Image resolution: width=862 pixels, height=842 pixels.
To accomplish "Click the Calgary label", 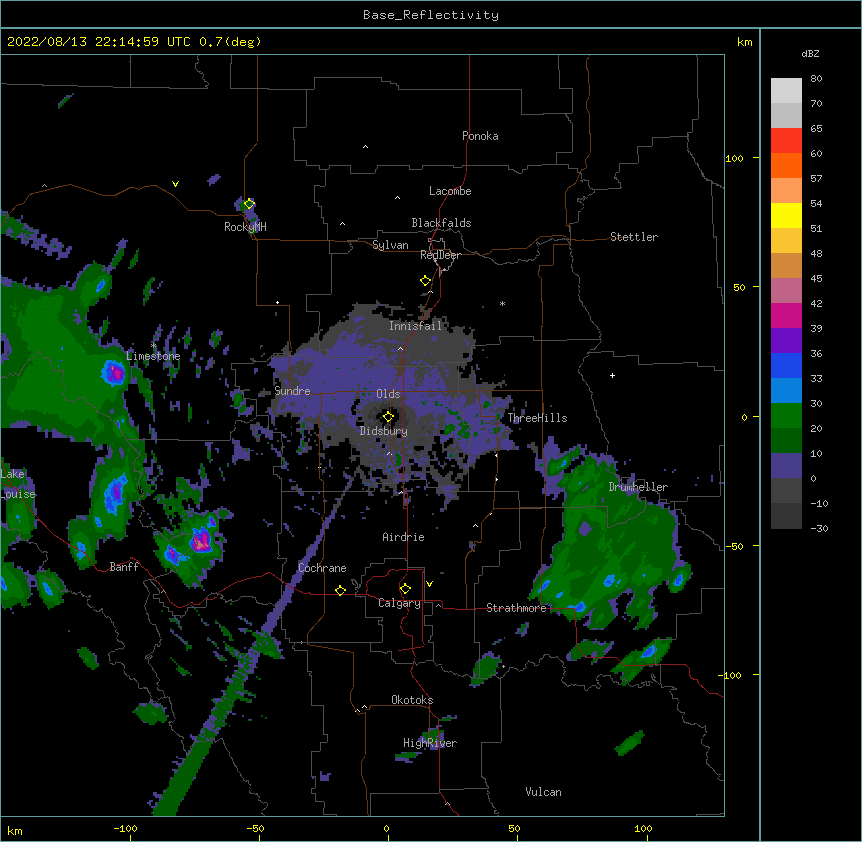I will point(399,603).
